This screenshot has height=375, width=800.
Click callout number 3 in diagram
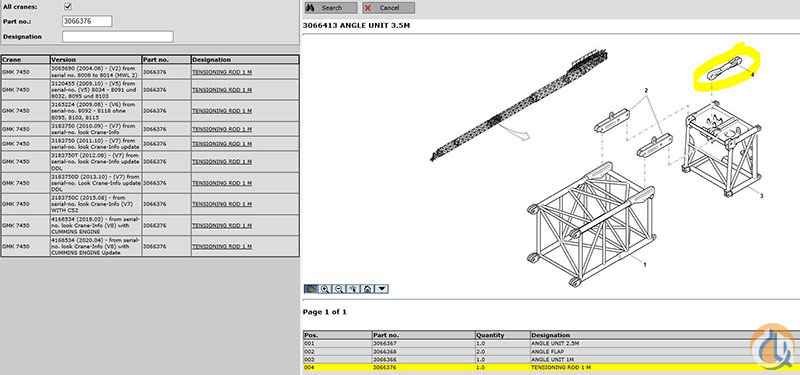[x=761, y=195]
